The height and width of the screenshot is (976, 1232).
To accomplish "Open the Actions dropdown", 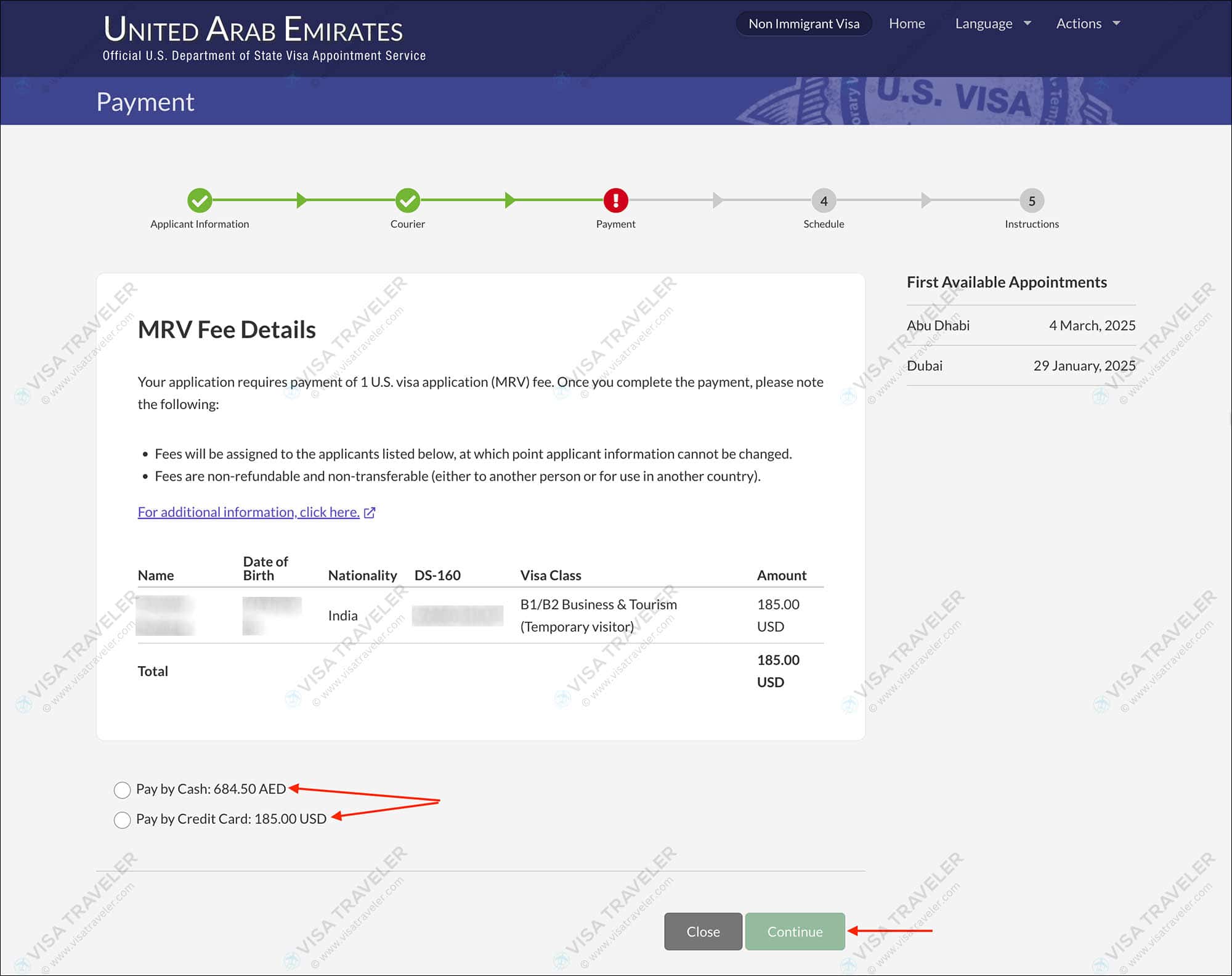I will [1087, 23].
